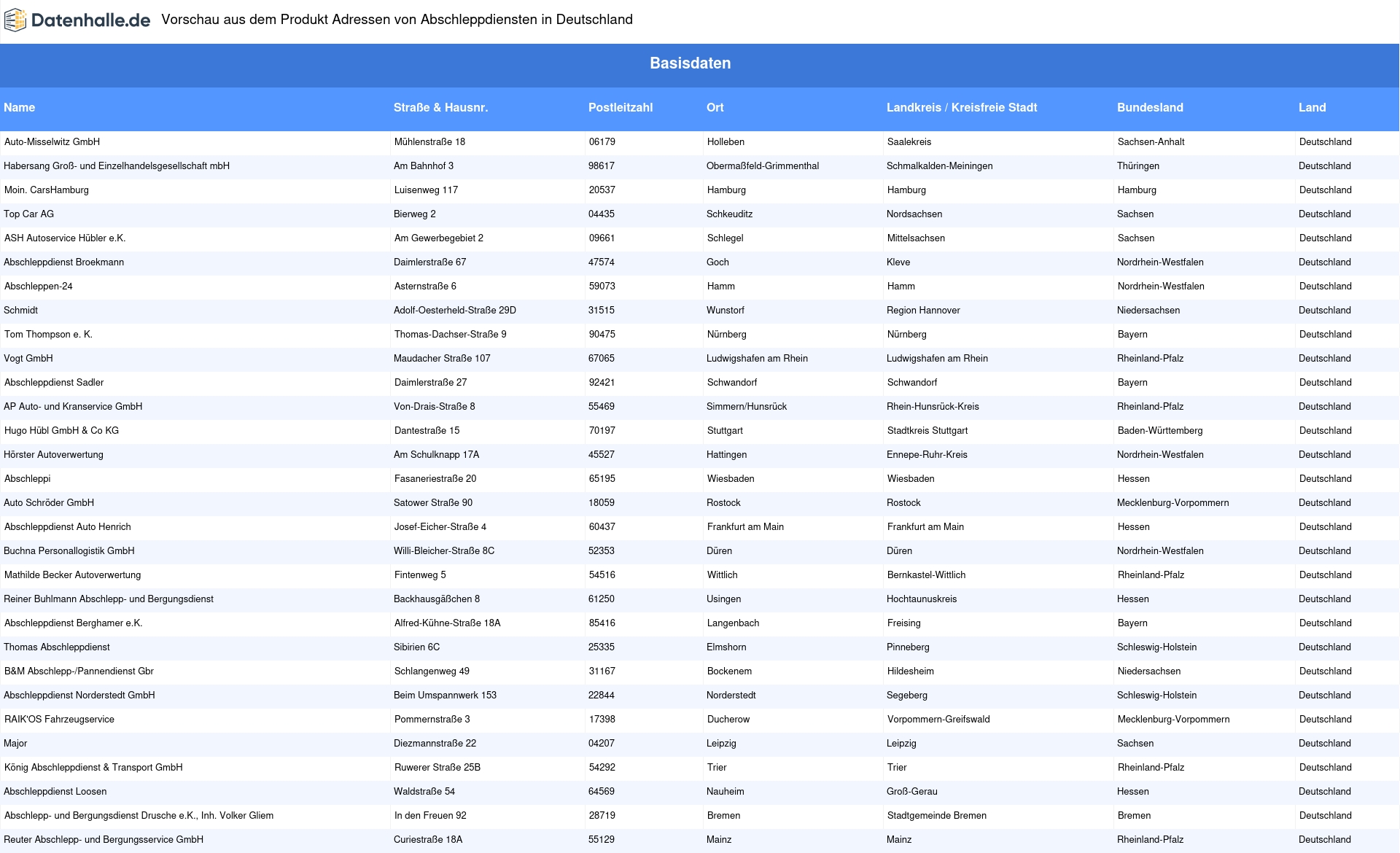Select Baden-Württemberg state cell
Screen dimensions: 1400x853
1160,431
